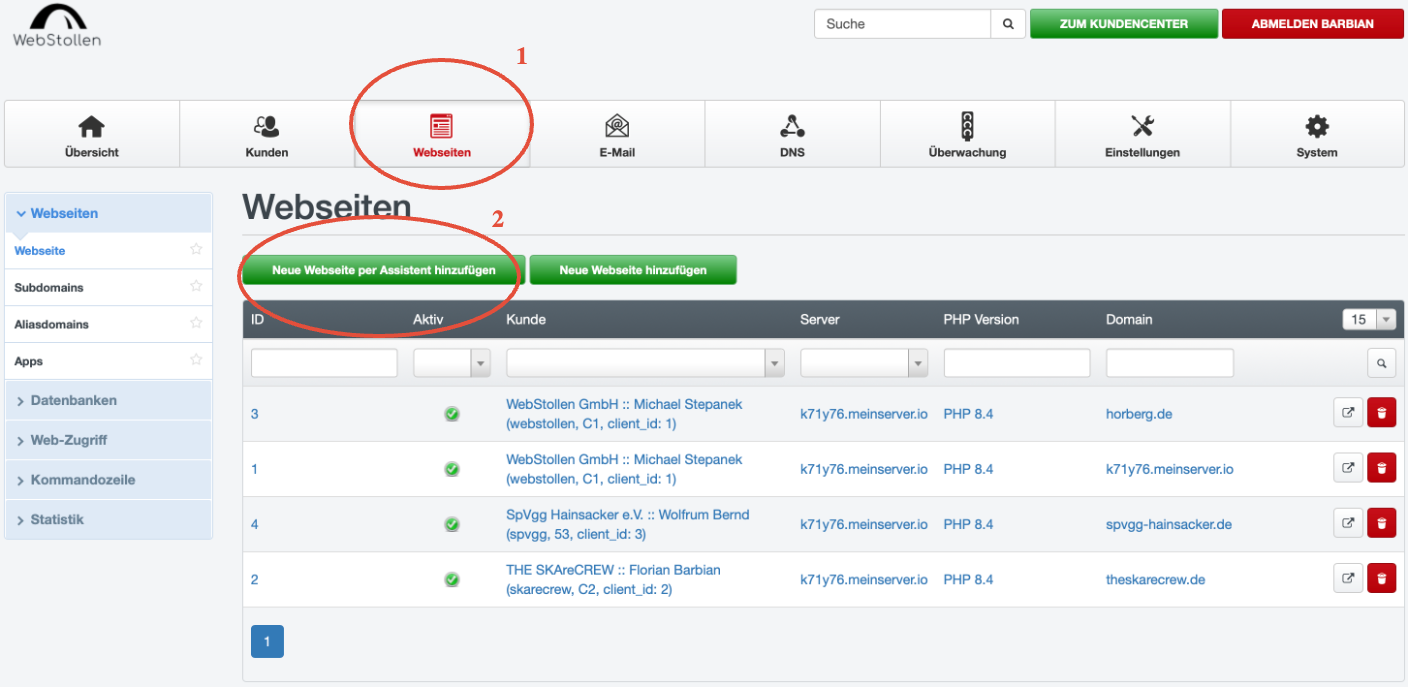The image size is (1408, 687).
Task: Click the Neue Webseite hinzufügen button
Action: coord(633,270)
